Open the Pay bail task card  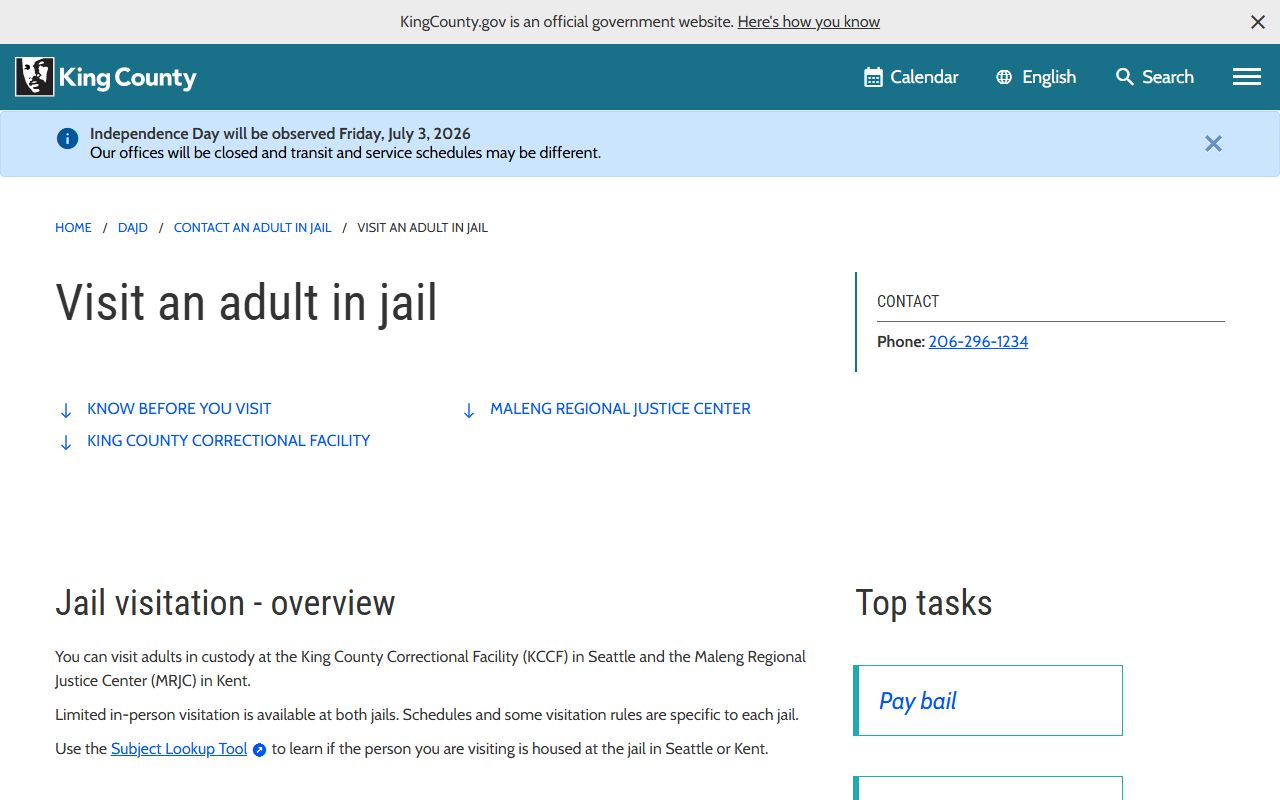988,701
